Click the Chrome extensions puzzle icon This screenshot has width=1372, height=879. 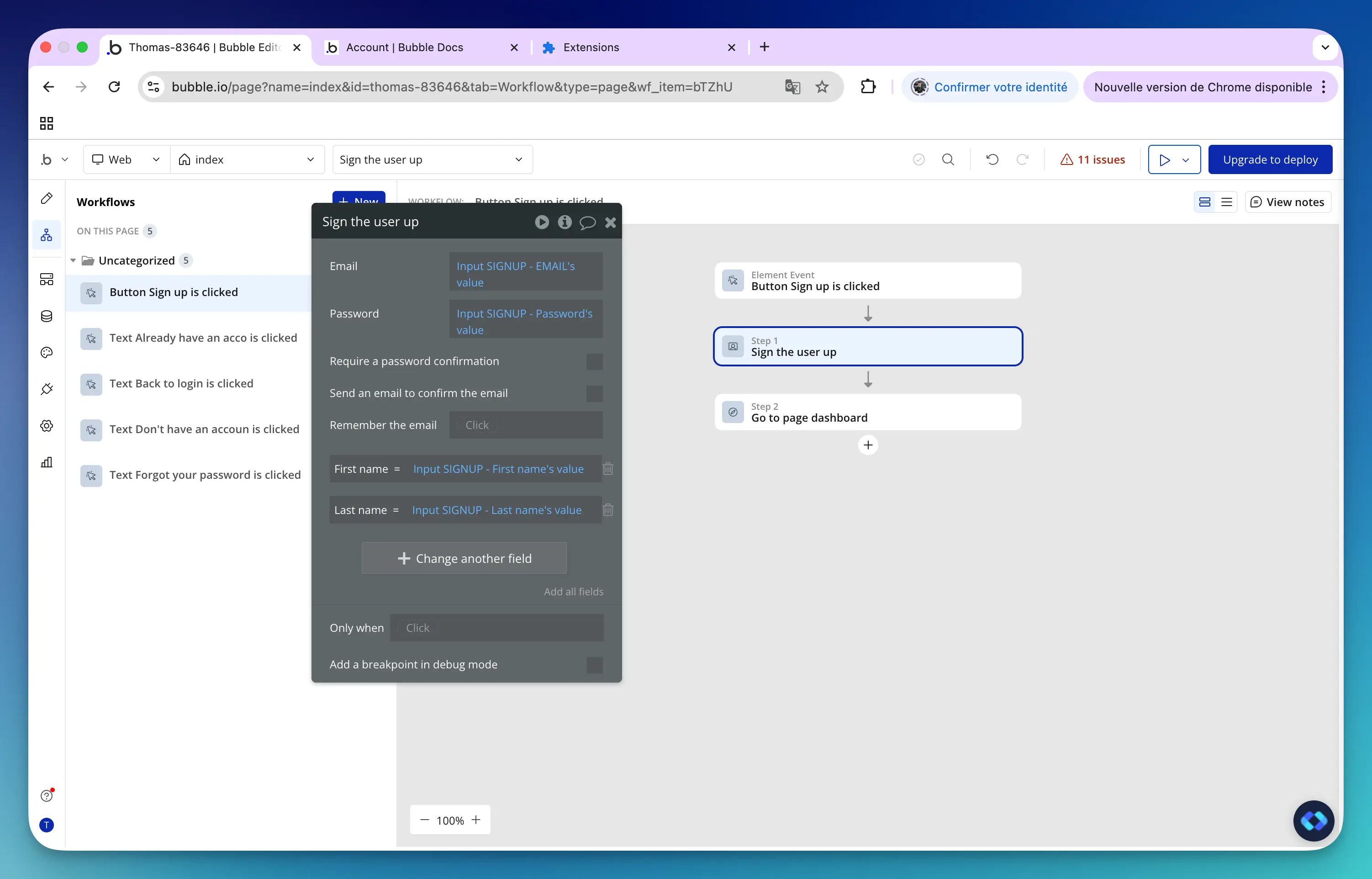point(868,87)
